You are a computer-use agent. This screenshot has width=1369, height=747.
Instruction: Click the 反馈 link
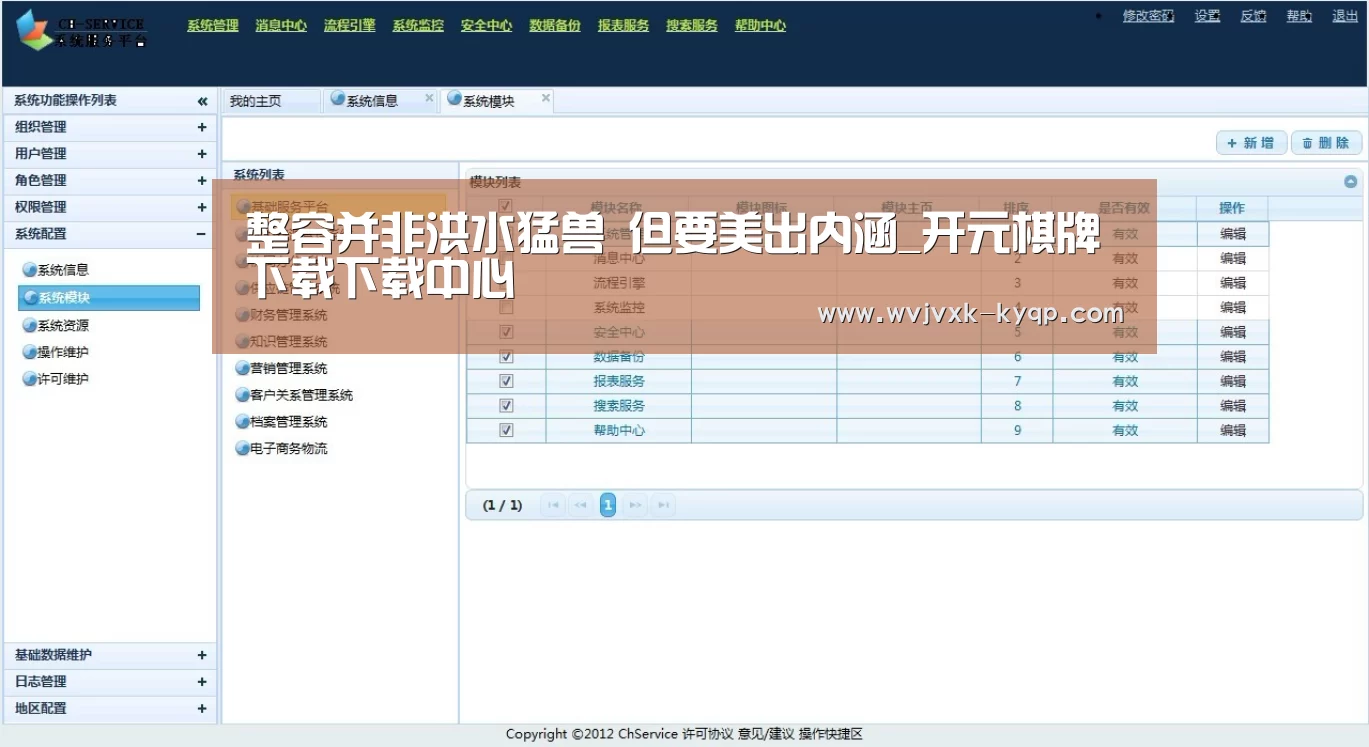tap(1253, 16)
